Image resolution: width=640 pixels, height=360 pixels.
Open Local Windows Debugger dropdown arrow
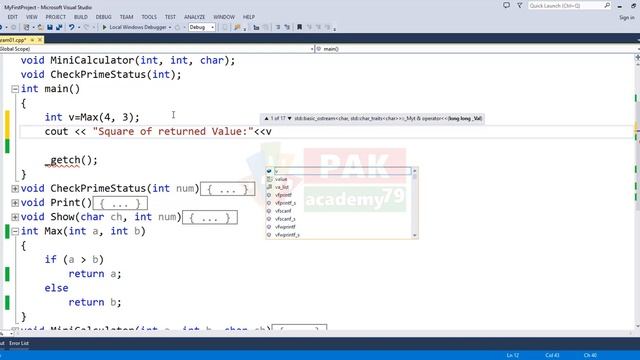[x=170, y=27]
